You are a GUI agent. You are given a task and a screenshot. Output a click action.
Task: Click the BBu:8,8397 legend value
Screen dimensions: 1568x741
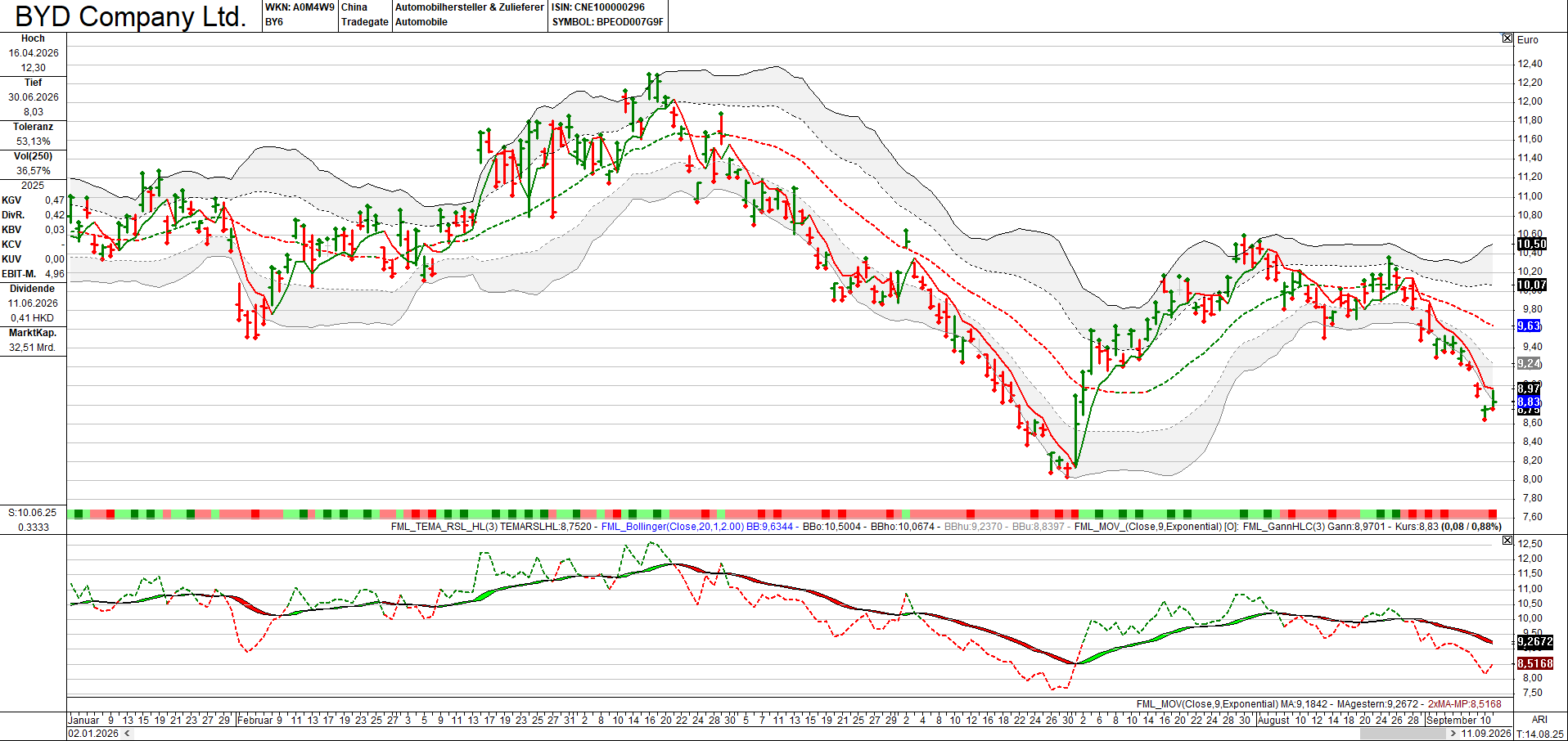[x=1038, y=527]
